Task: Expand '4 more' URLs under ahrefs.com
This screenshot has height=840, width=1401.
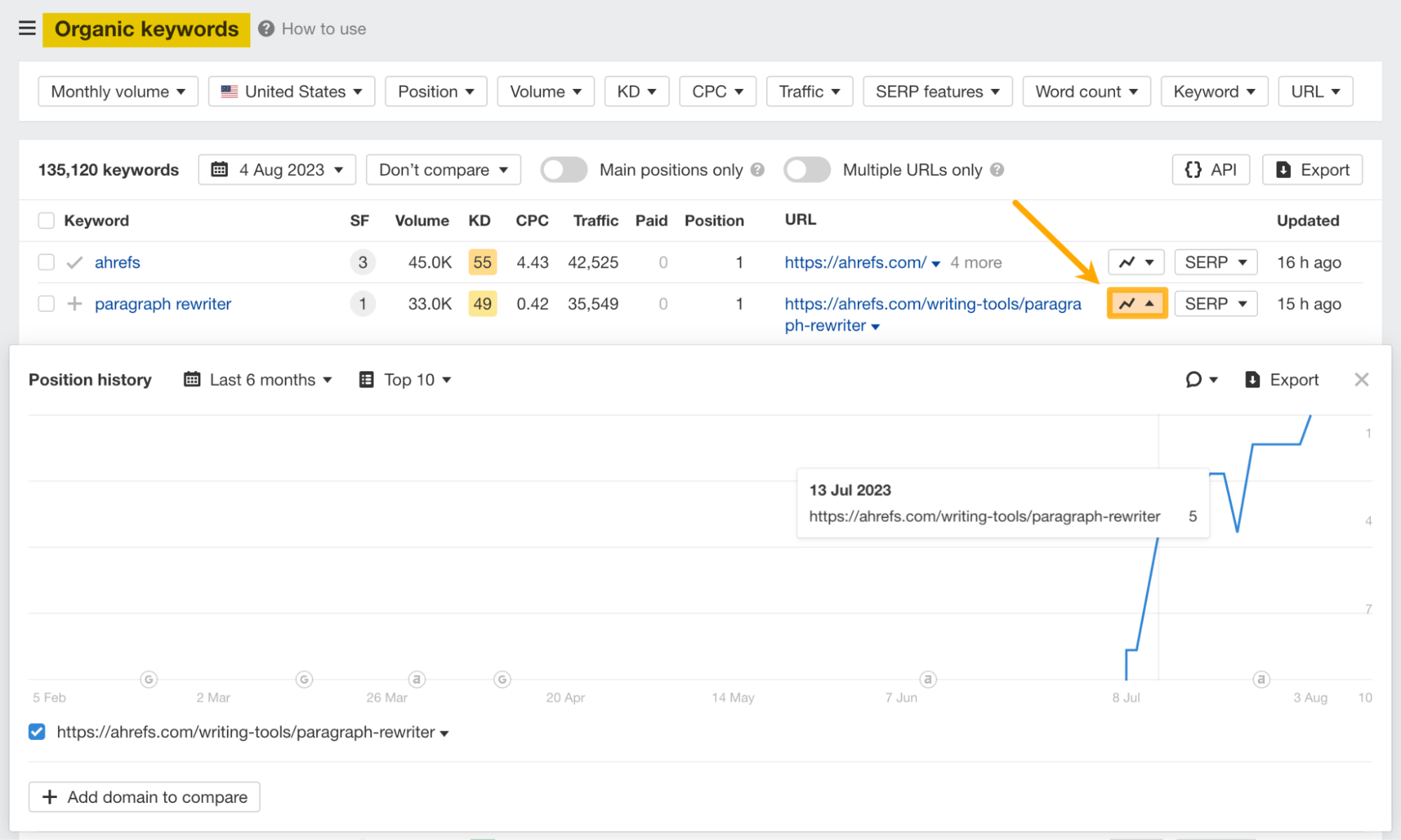Action: tap(976, 262)
